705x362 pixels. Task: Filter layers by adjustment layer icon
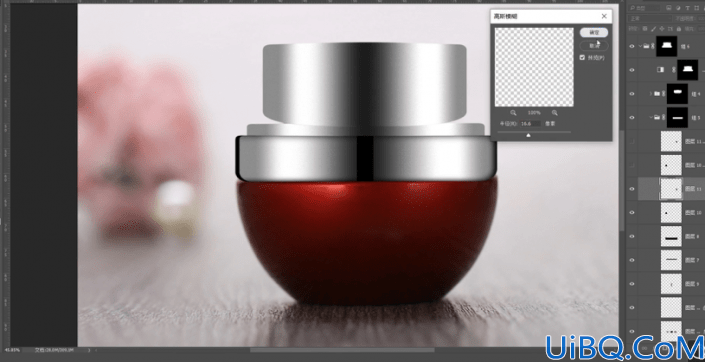click(x=678, y=8)
